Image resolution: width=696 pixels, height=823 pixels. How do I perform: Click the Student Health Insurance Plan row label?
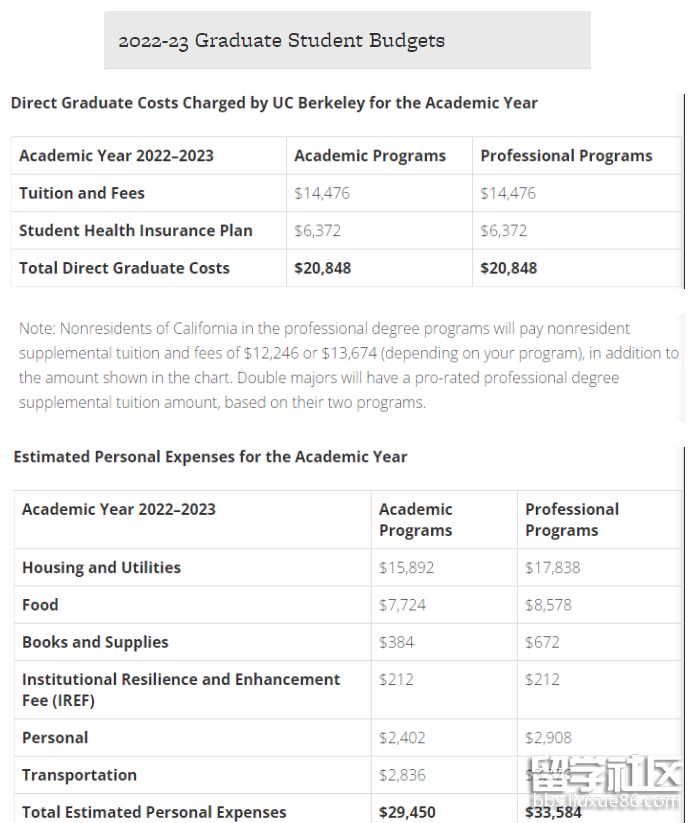[136, 230]
